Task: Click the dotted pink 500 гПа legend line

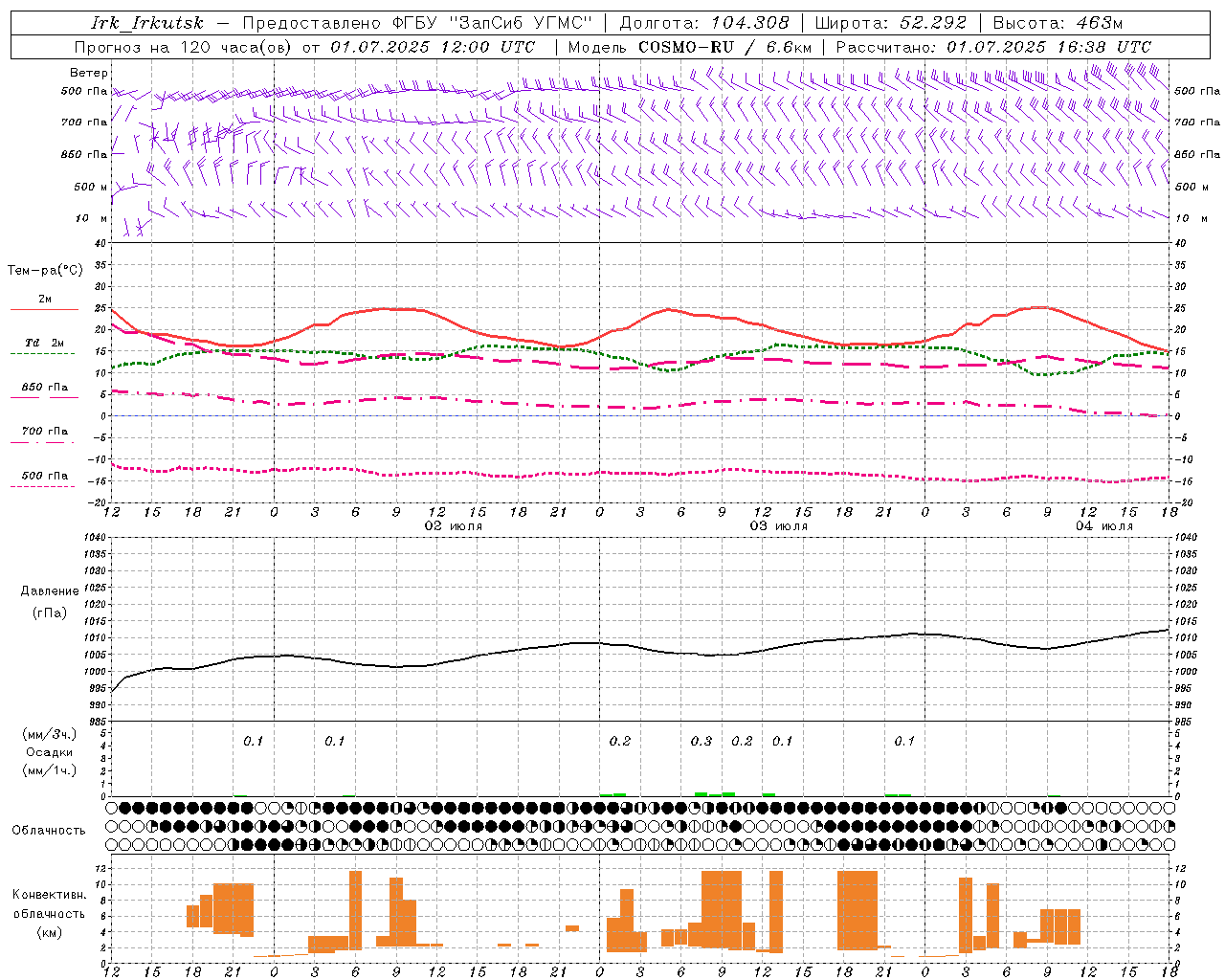Action: 42,486
